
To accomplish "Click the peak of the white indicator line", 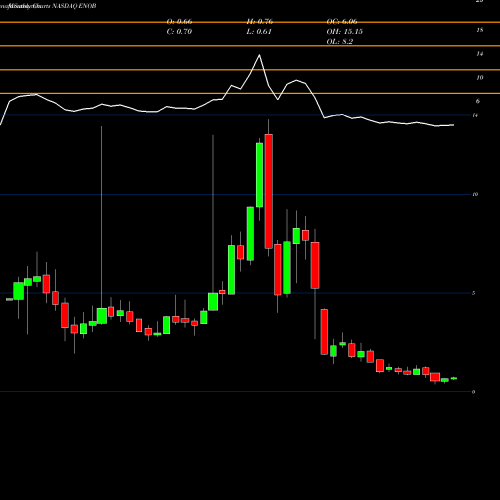I will tap(259, 55).
